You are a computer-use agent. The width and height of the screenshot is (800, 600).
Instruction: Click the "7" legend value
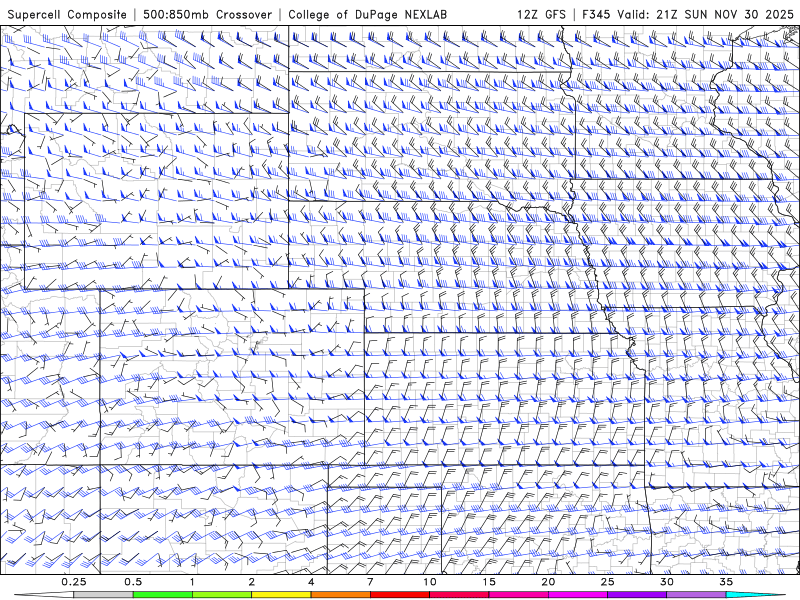370,582
